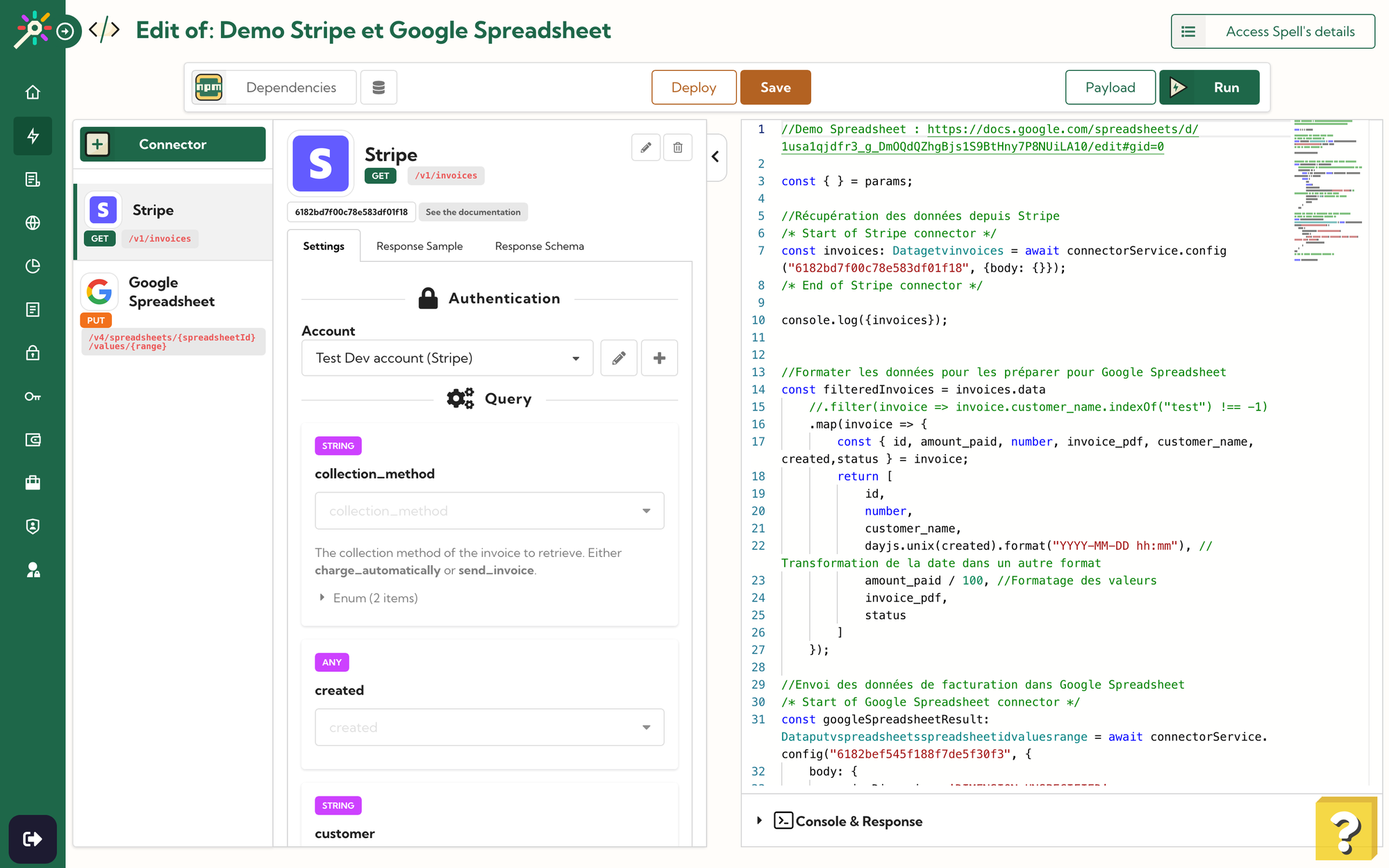Click the Deploy button
This screenshot has height=868, width=1389.
coord(694,87)
